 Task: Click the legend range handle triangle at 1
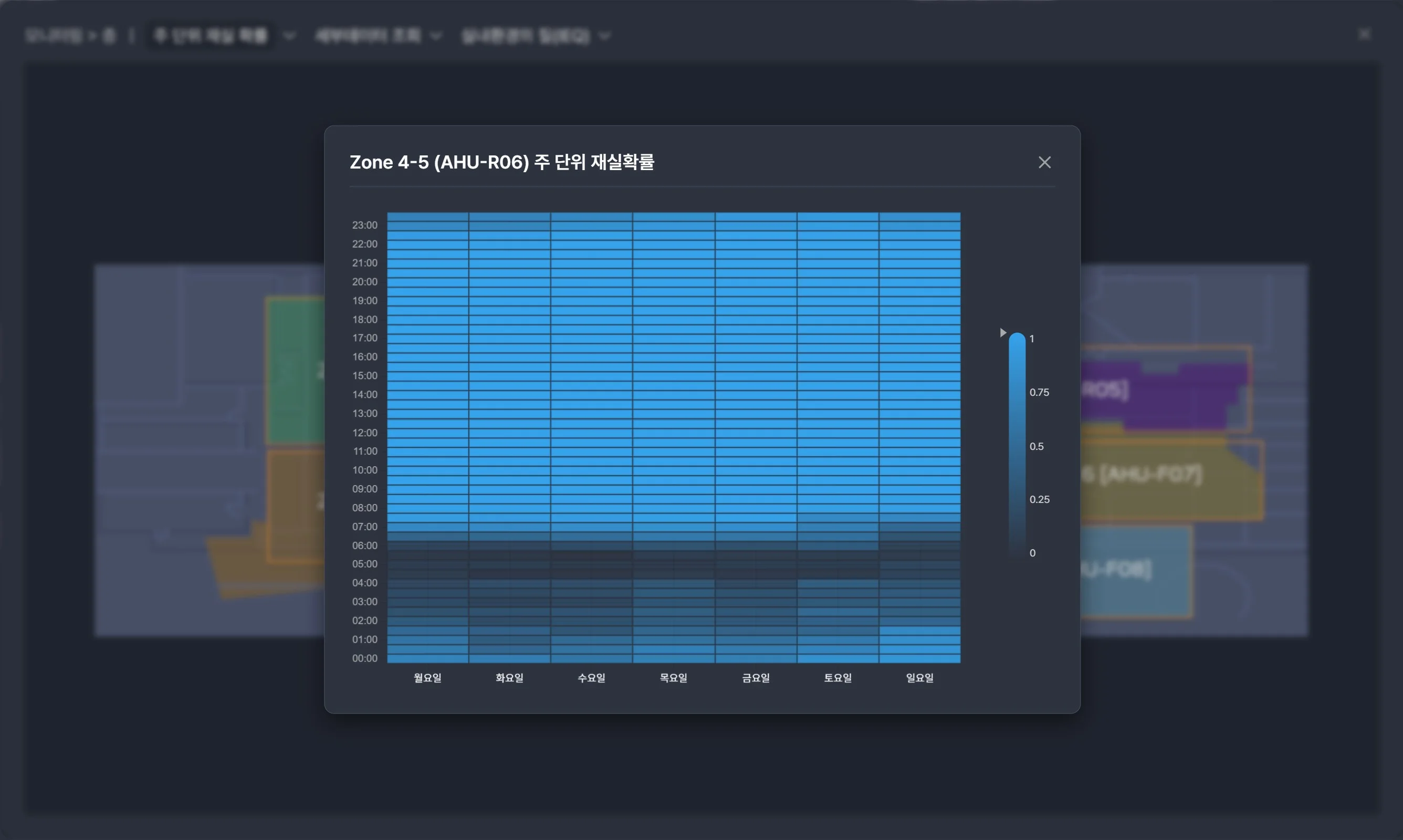tap(1003, 332)
